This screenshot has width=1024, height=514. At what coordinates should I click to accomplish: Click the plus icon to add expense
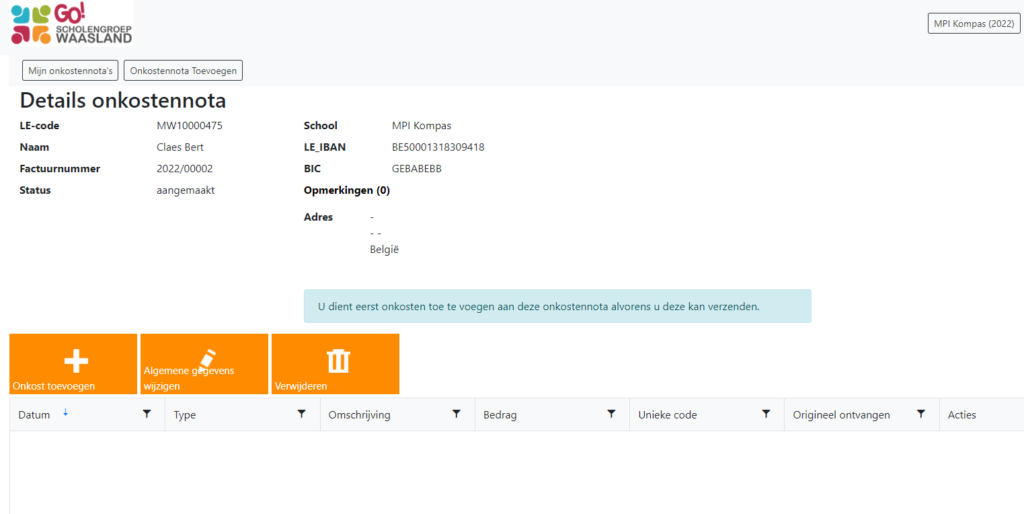(x=76, y=361)
